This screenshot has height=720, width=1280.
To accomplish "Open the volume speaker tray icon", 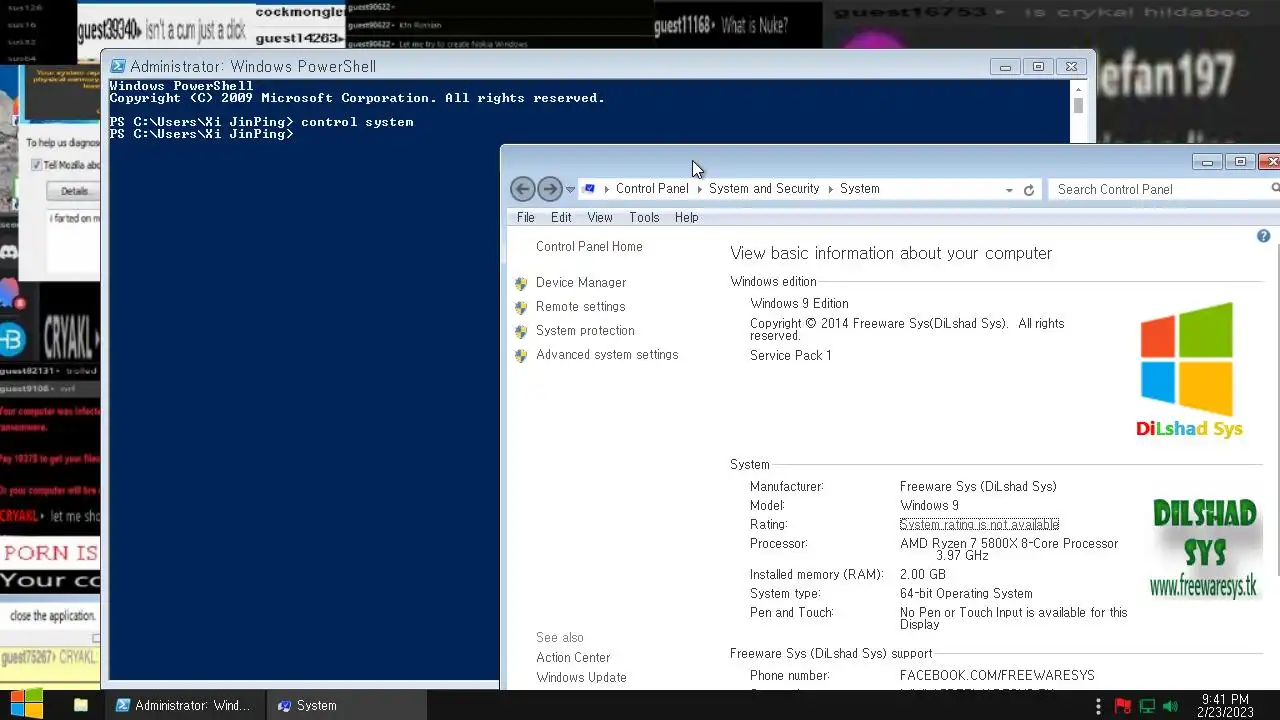I will click(x=1170, y=706).
